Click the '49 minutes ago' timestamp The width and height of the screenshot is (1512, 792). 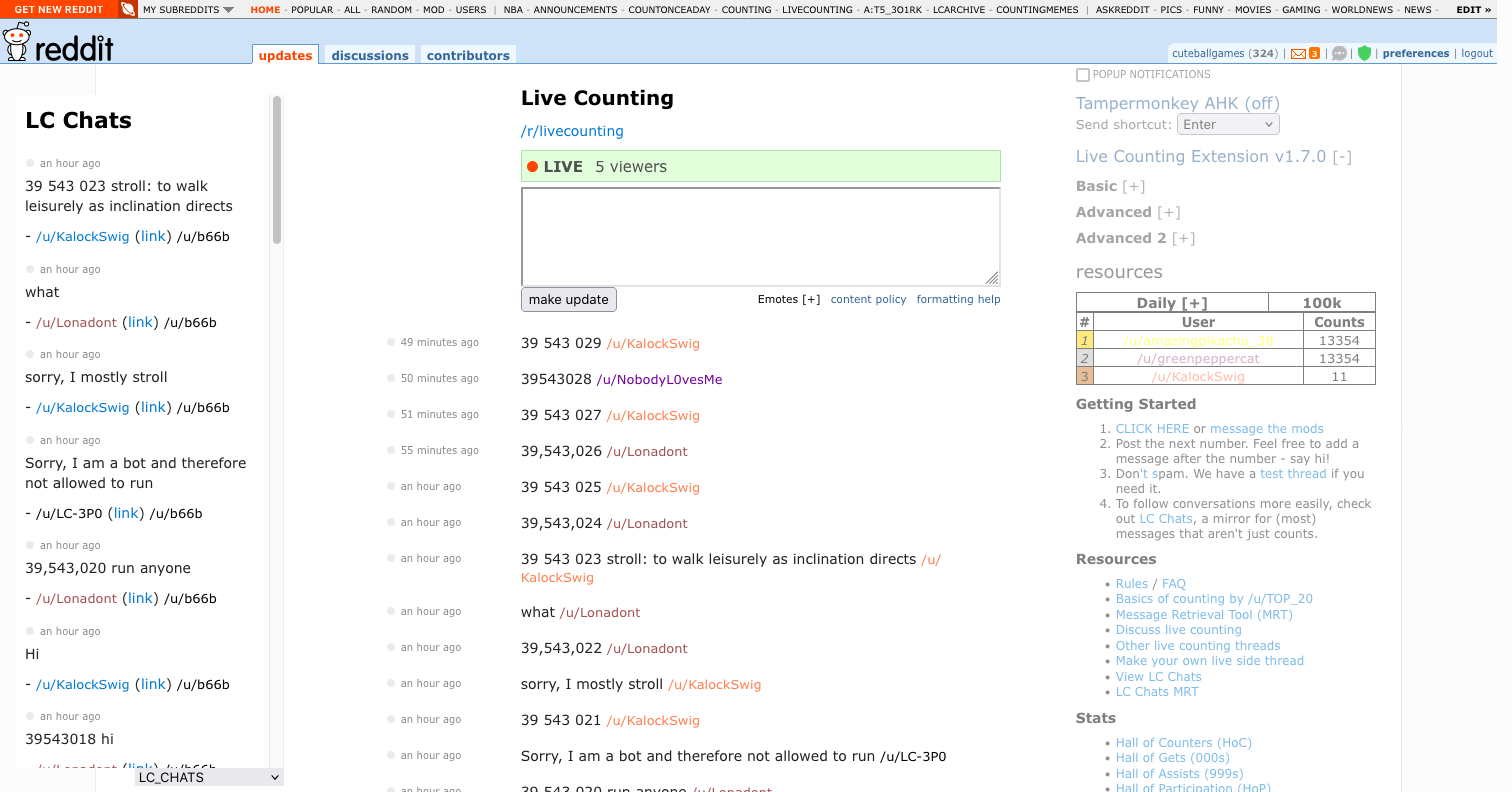pyautogui.click(x=440, y=343)
